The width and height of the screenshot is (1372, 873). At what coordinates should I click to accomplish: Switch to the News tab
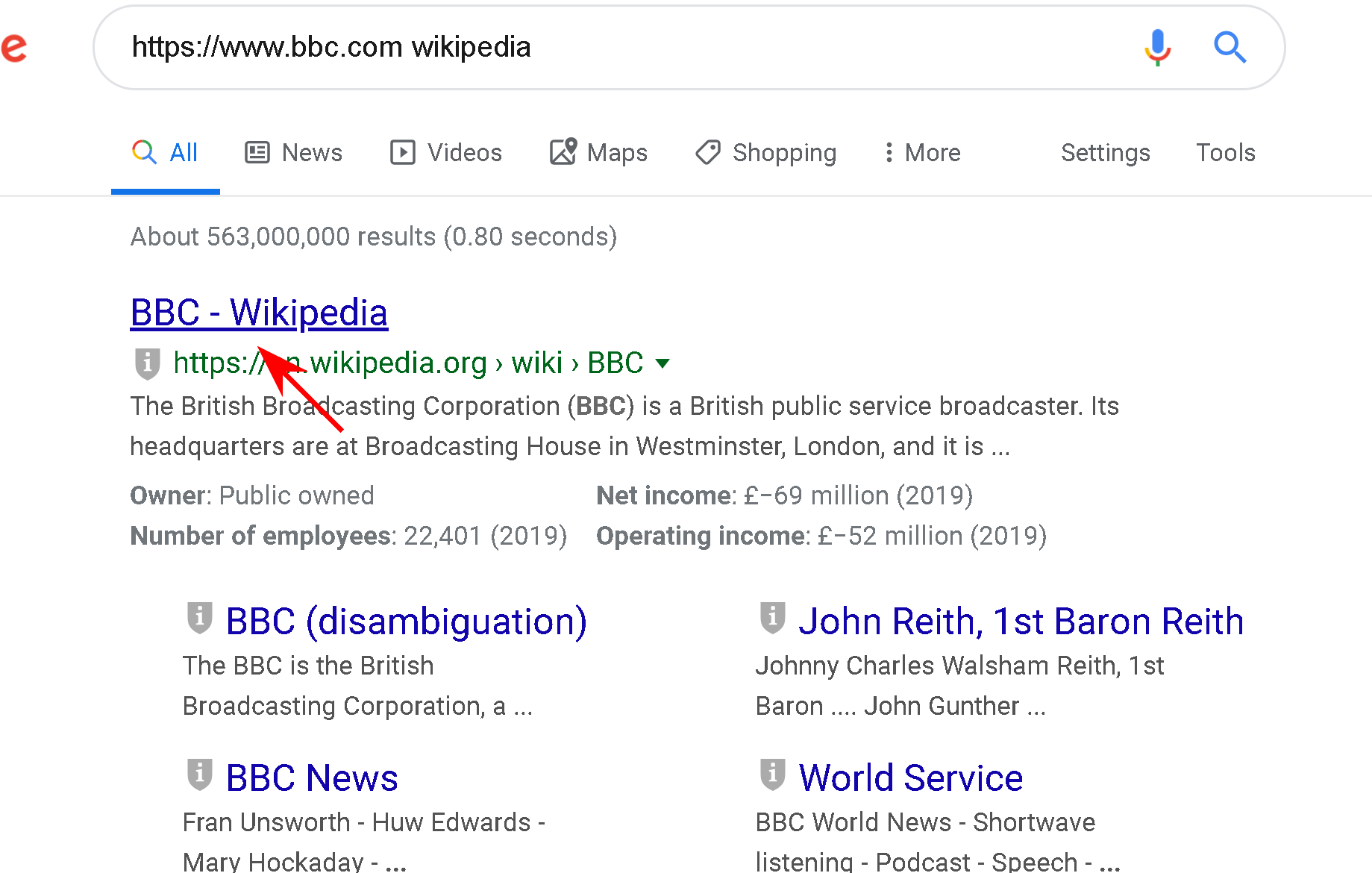(x=294, y=152)
